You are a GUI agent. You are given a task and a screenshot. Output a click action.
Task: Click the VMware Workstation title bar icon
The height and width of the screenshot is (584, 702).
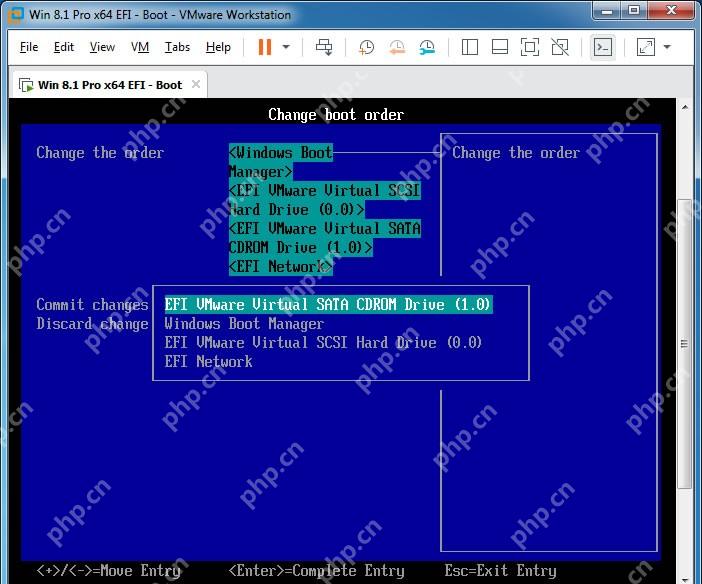(15, 15)
